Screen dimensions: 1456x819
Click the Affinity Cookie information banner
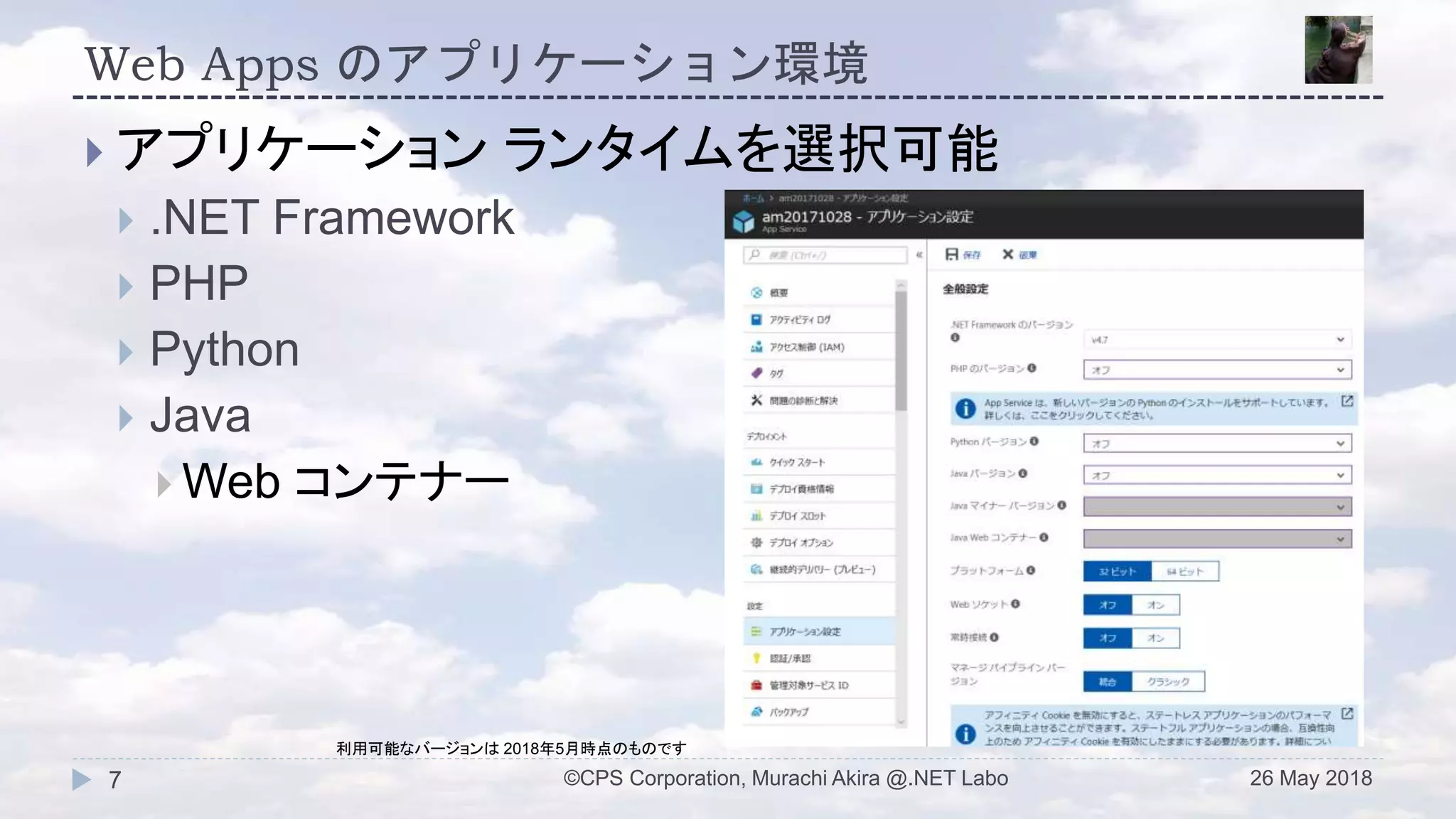point(1154,726)
